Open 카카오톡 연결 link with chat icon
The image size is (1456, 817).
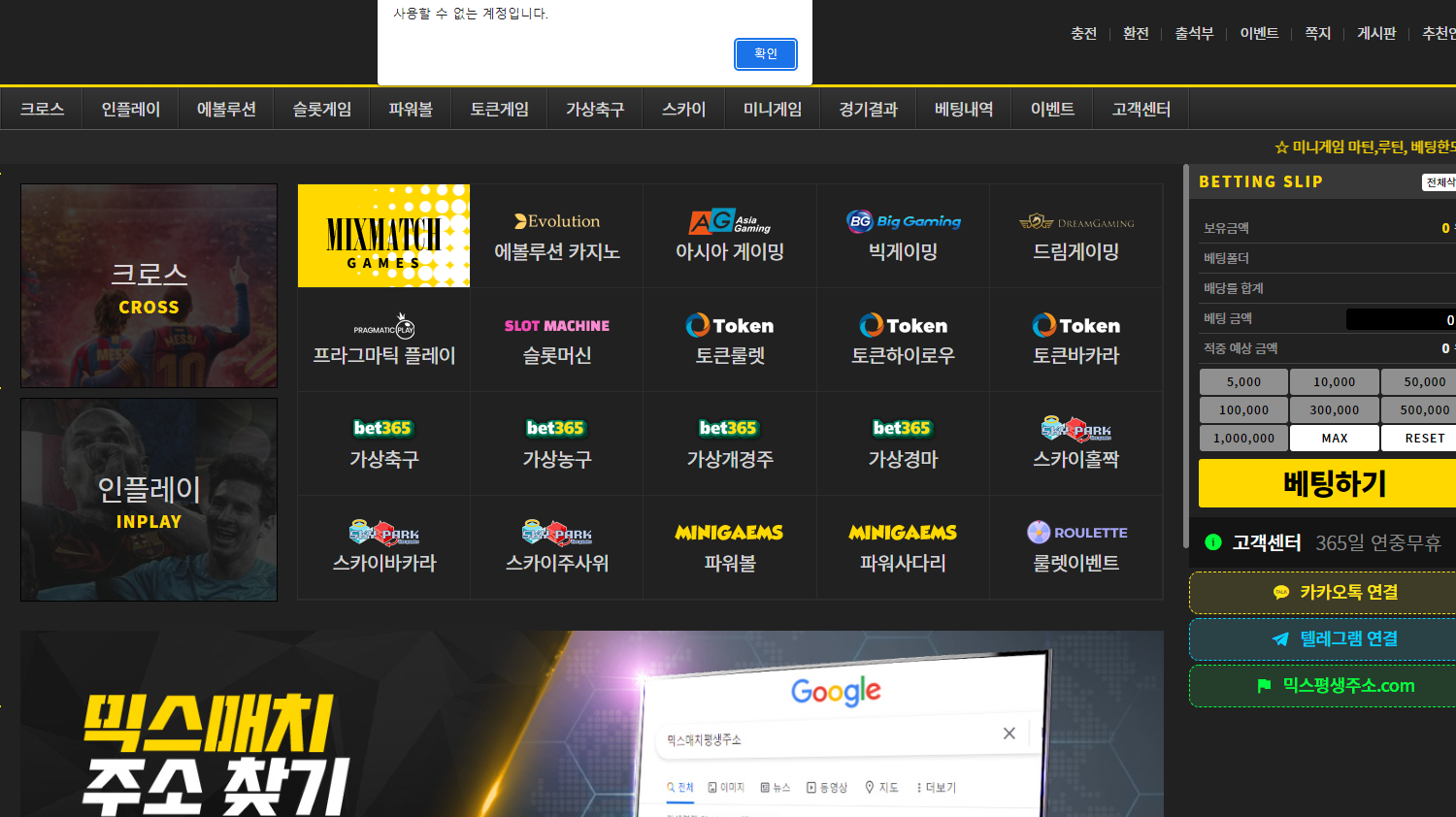[x=1323, y=593]
